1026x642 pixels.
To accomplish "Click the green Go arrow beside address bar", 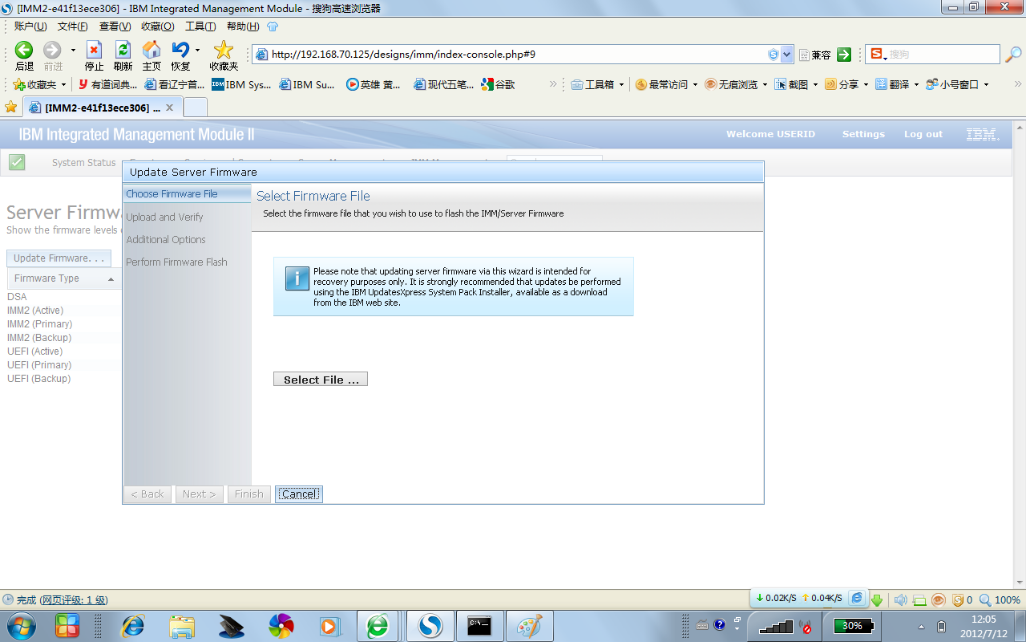I will pyautogui.click(x=844, y=54).
